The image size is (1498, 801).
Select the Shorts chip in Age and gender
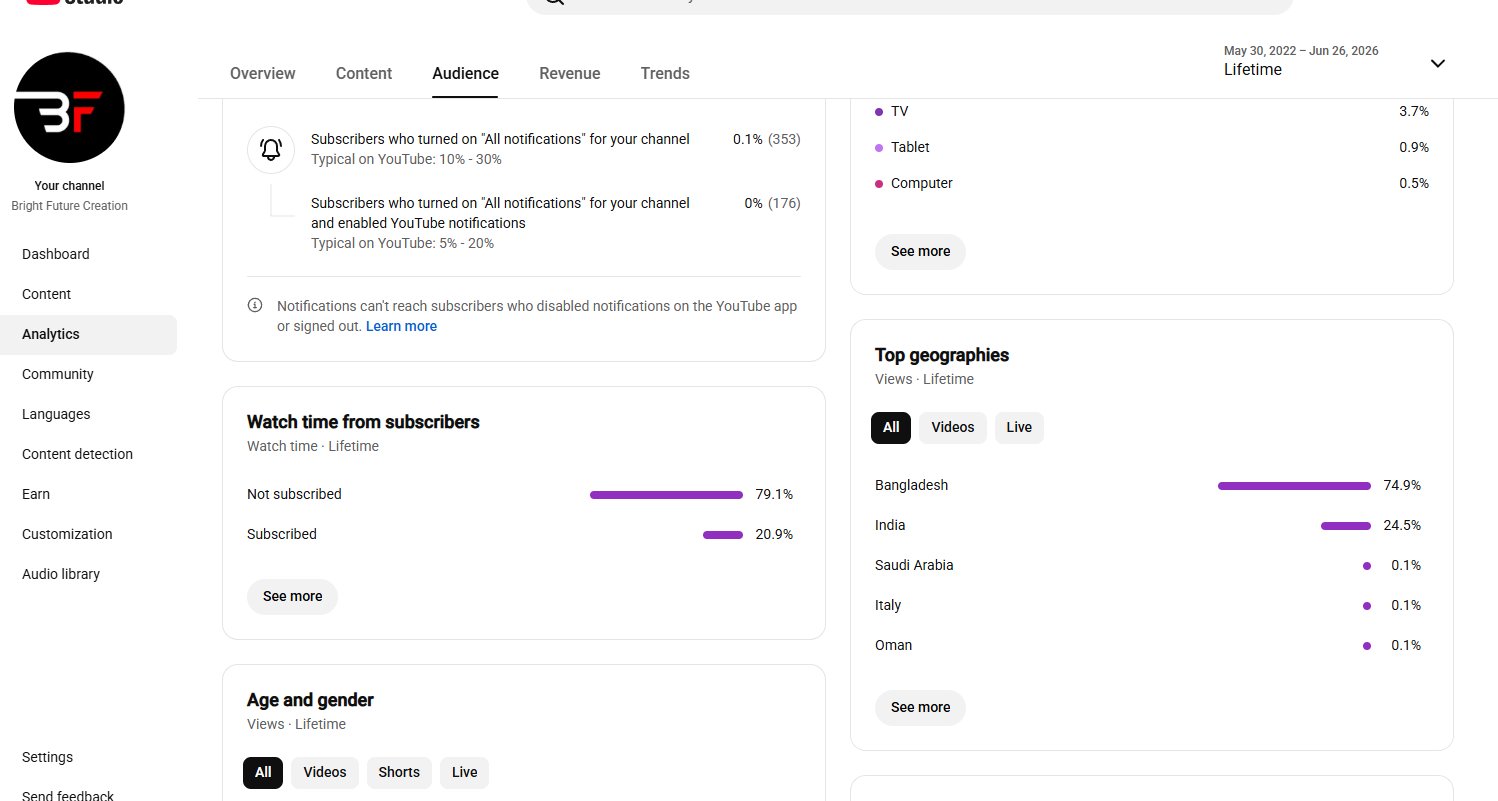(399, 772)
